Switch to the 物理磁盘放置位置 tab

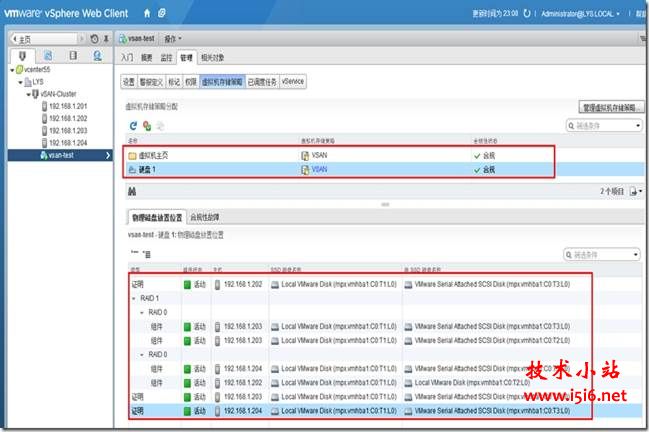pos(157,217)
